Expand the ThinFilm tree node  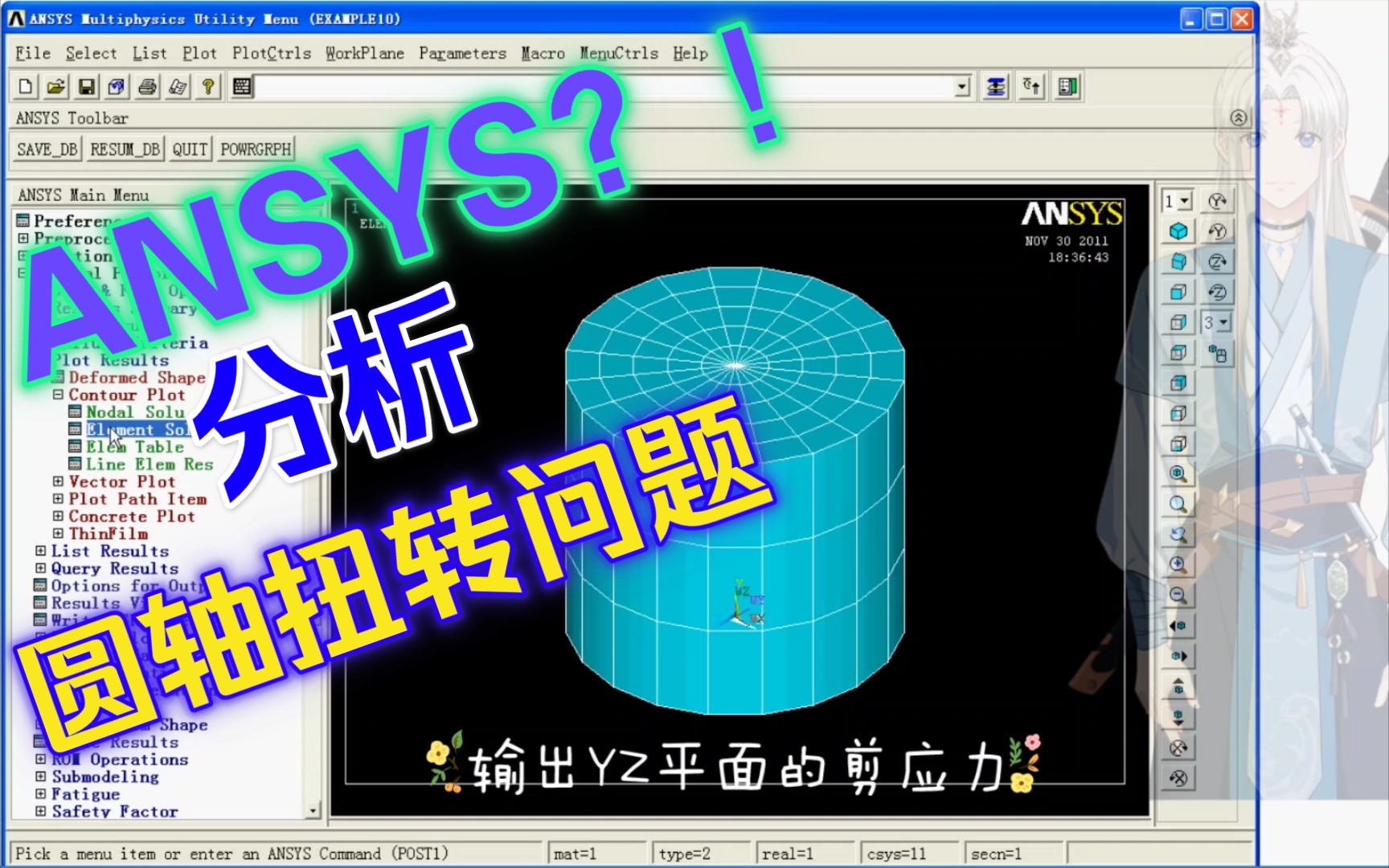[x=58, y=534]
